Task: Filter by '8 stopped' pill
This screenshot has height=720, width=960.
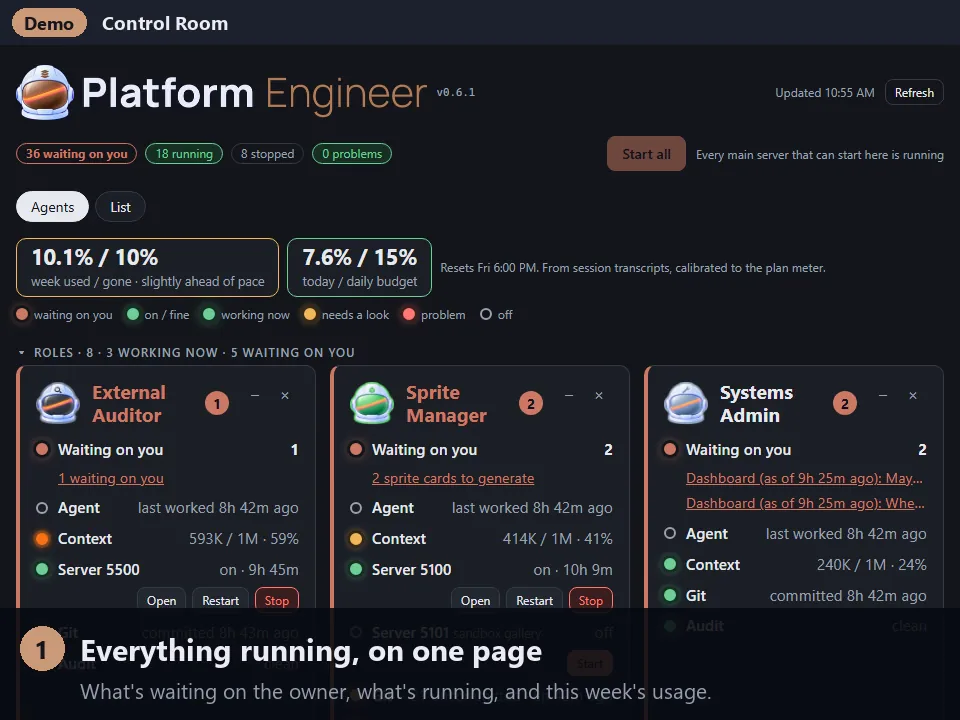Action: 268,154
